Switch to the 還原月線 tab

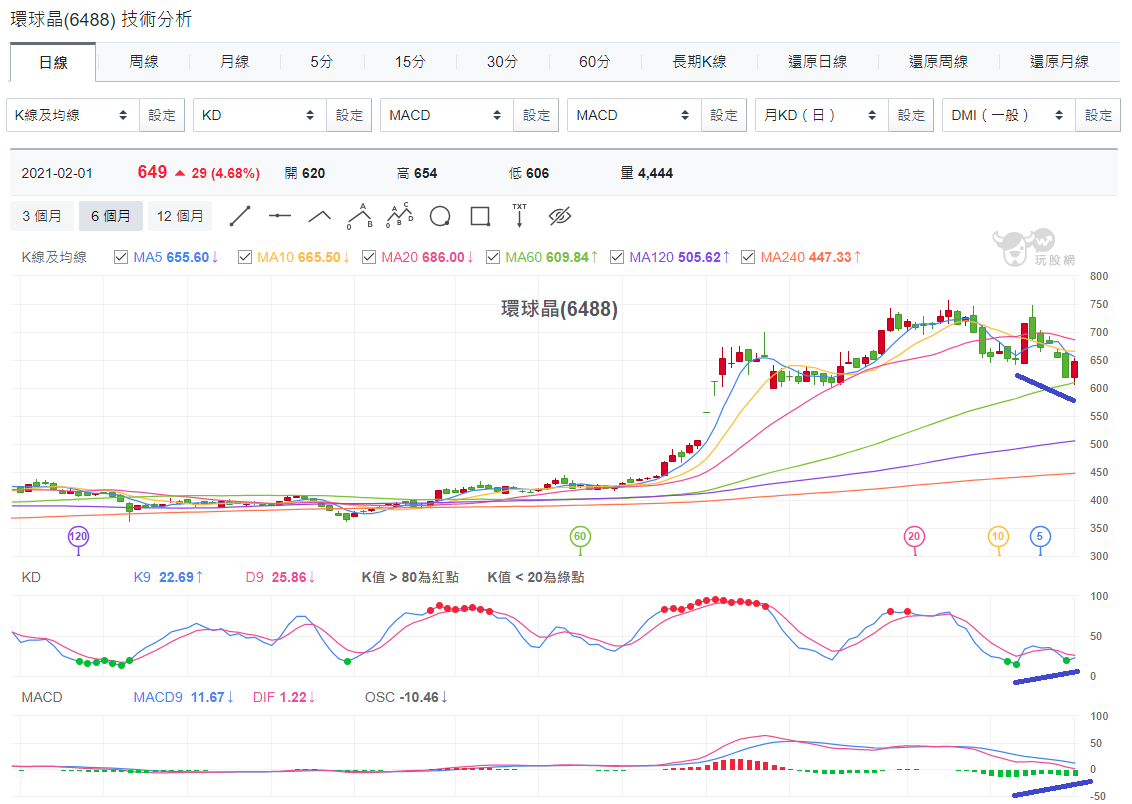pyautogui.click(x=1059, y=62)
